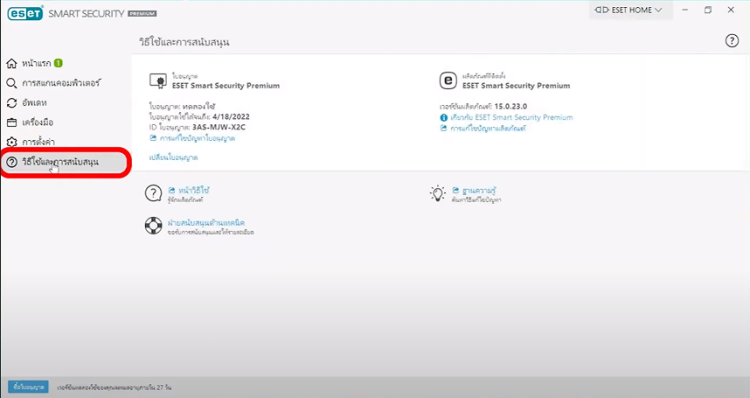This screenshot has height=398, width=750.
Task: Click the blue buy license button
Action: pyautogui.click(x=28, y=387)
